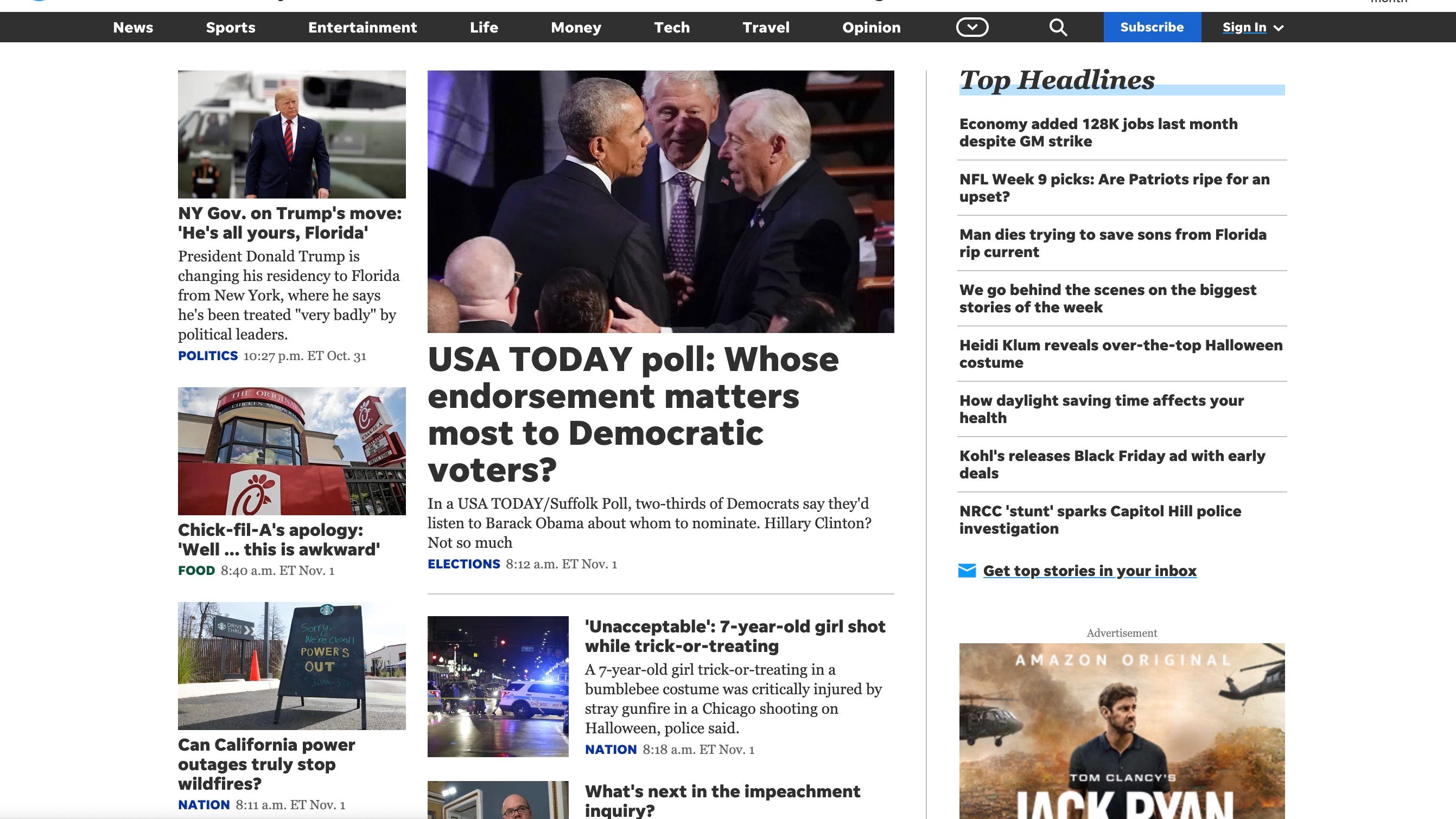Click the search magnifier icon
Viewport: 1456px width, 819px height.
[x=1058, y=27]
